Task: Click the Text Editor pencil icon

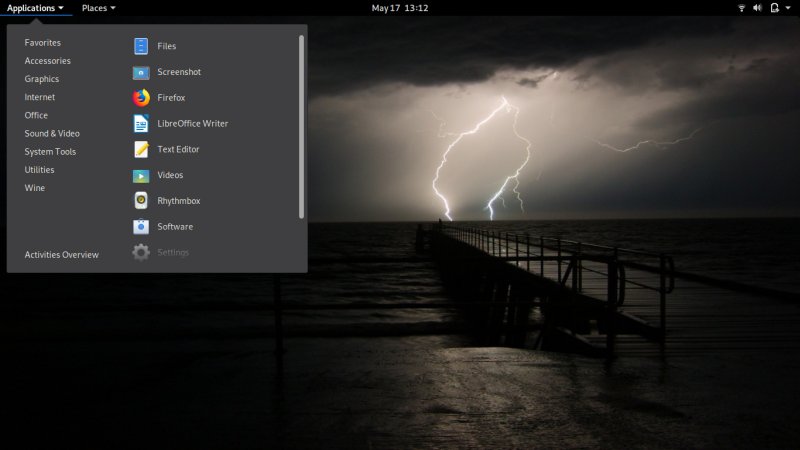Action: [x=141, y=149]
